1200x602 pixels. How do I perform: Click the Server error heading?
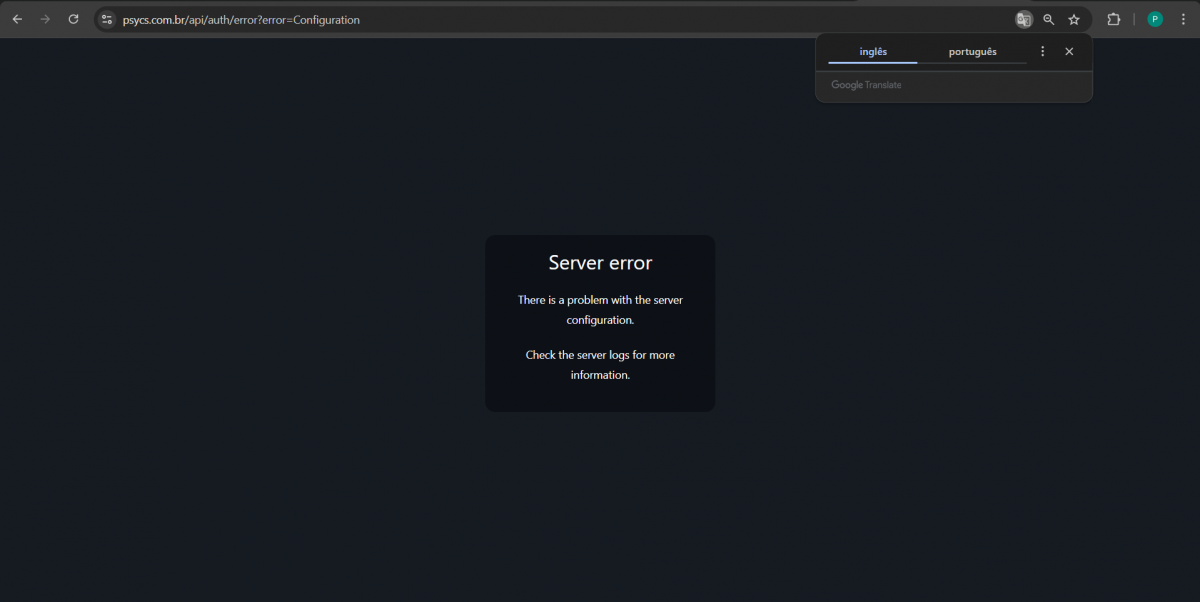point(600,263)
